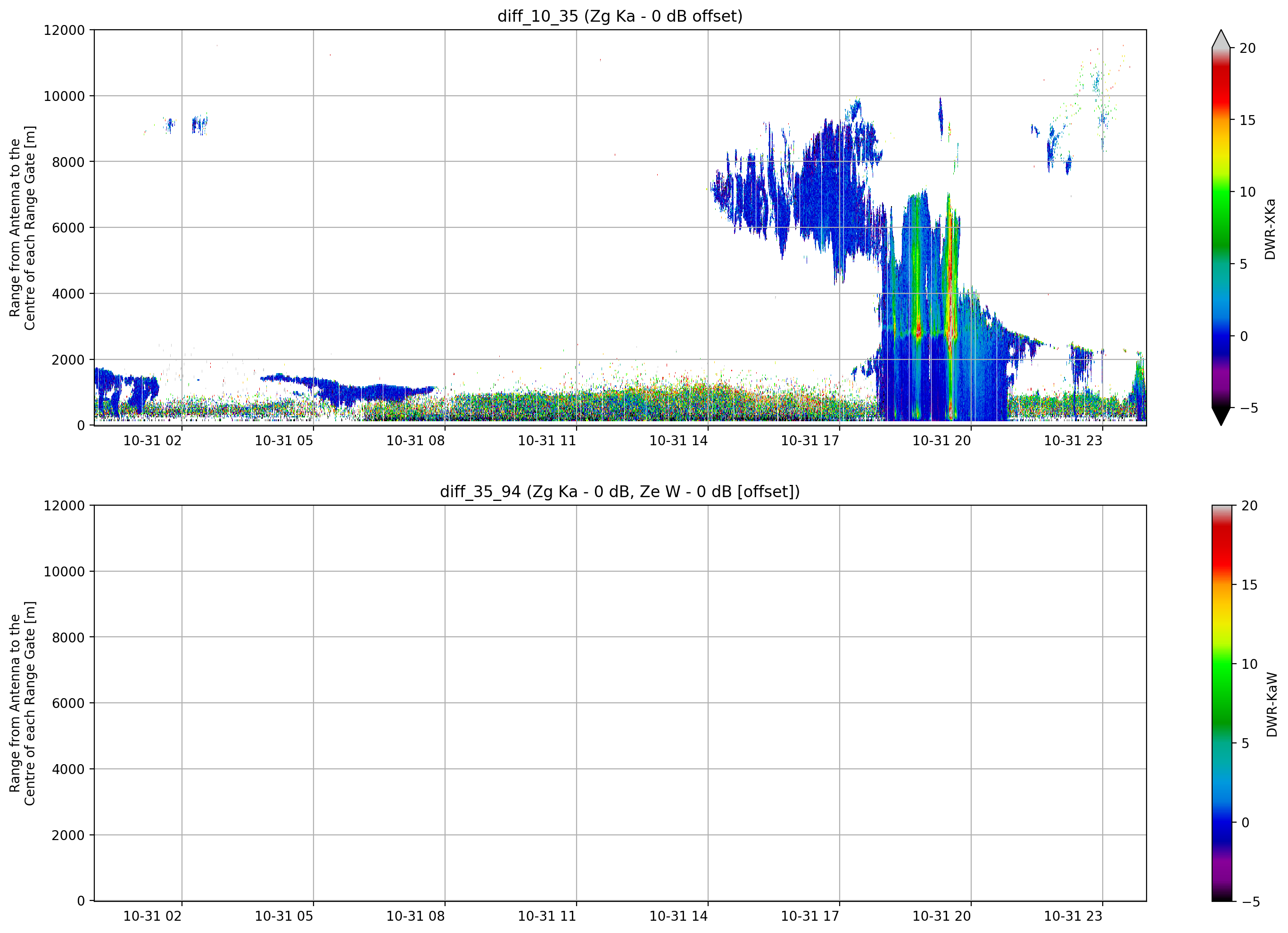Click '10-31 20' x-tick under the bottom plot

pos(941,916)
